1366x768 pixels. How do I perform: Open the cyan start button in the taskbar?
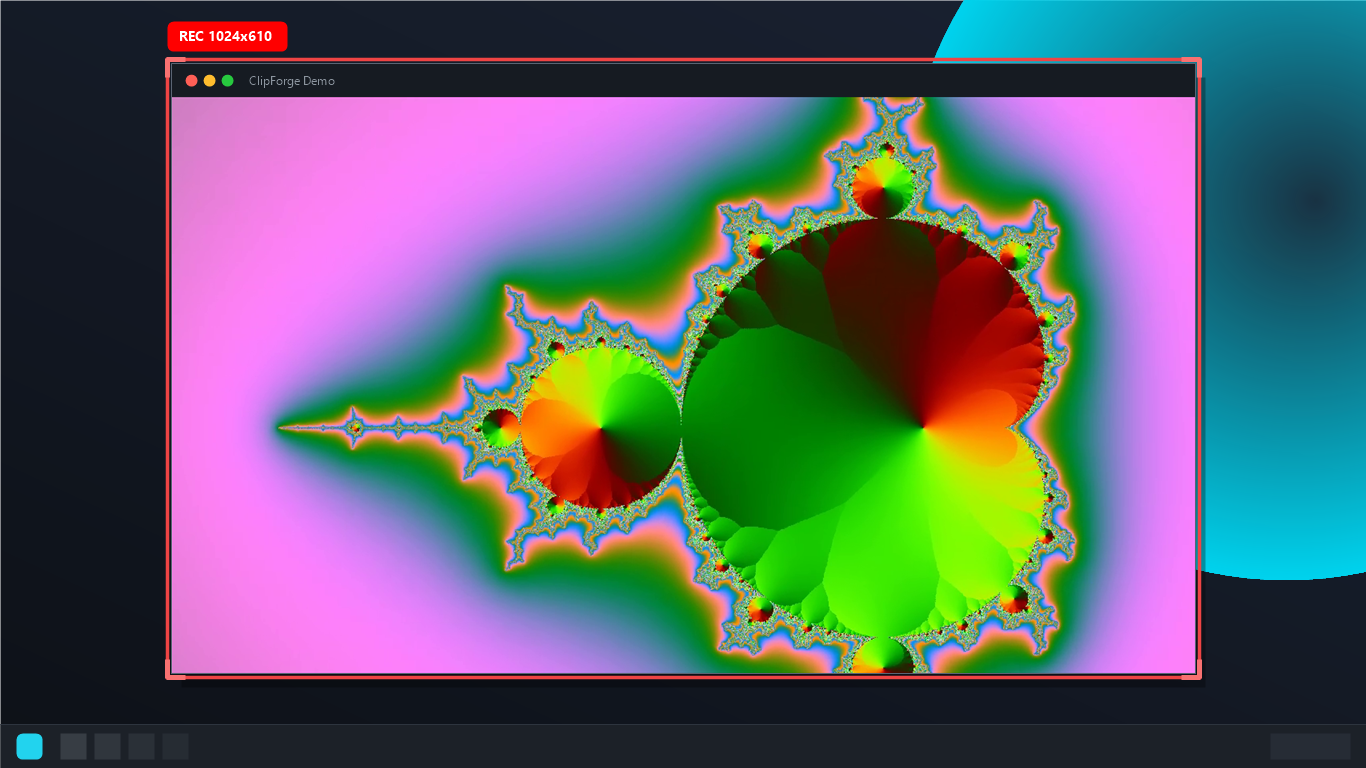click(x=30, y=746)
